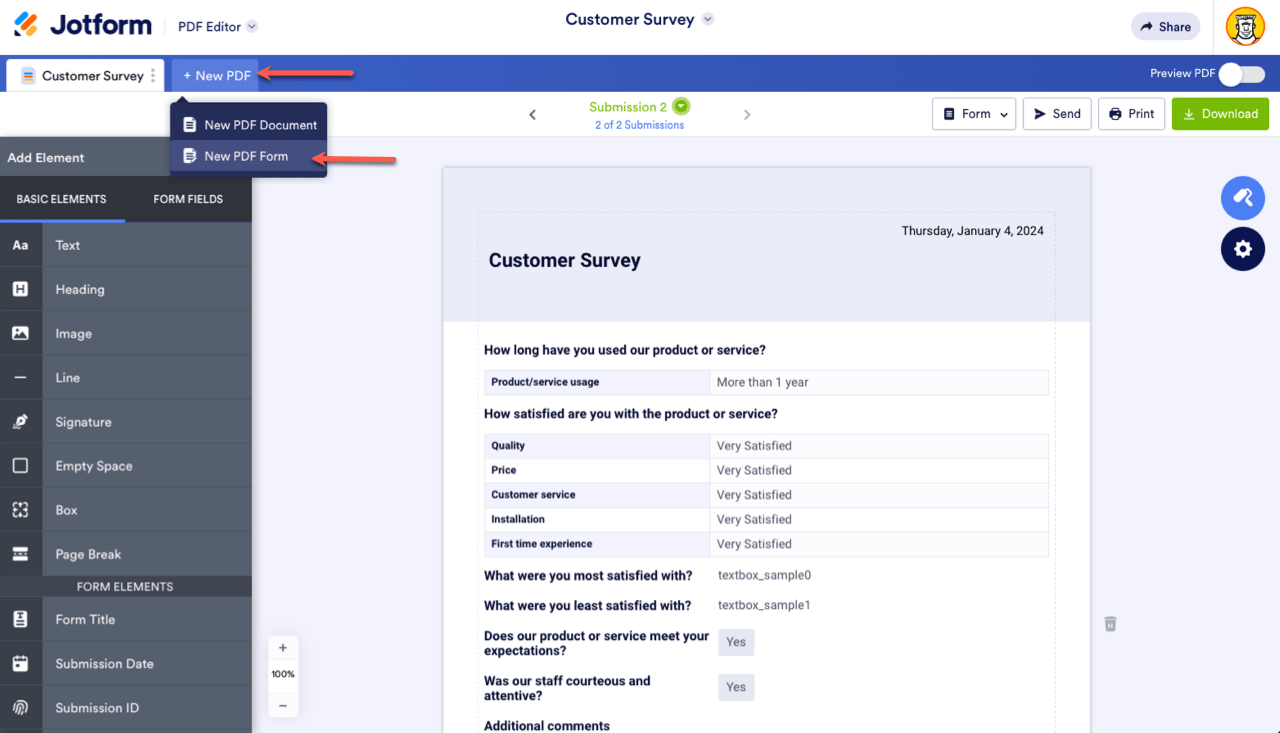Viewport: 1280px width, 733px height.
Task: Click the Form Elements section label
Action: [x=125, y=587]
